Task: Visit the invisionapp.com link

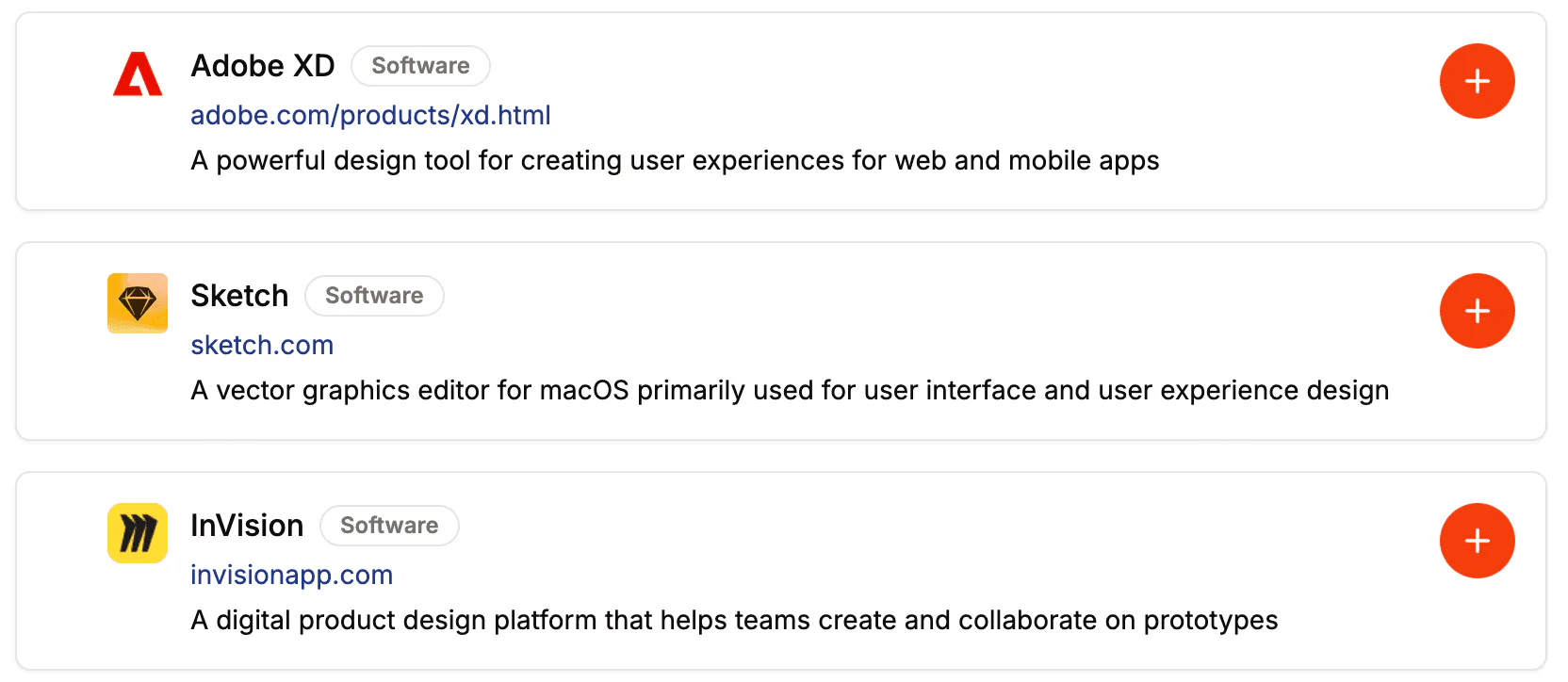Action: tap(291, 575)
